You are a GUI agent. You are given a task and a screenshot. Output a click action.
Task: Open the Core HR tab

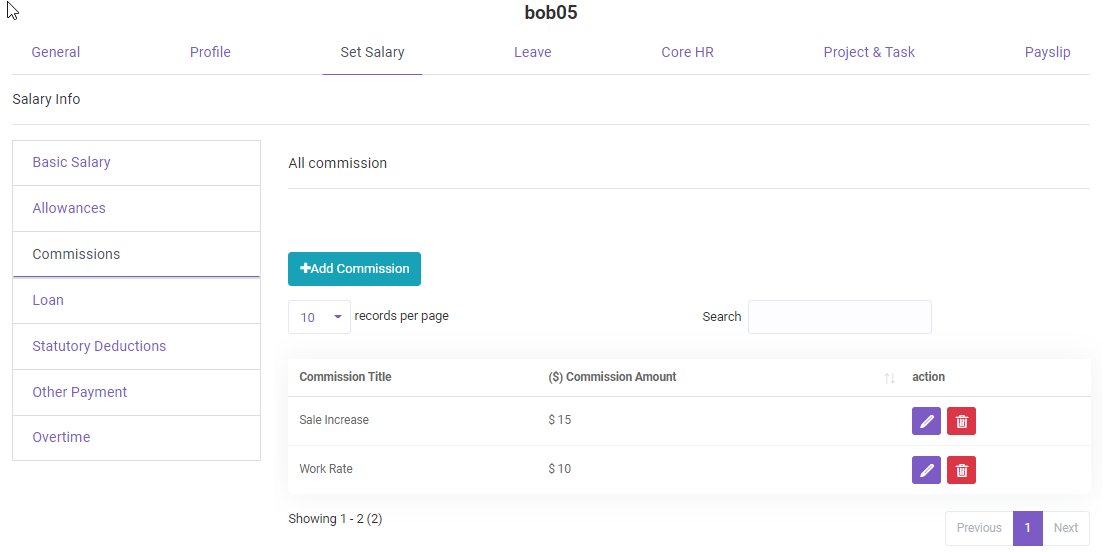click(x=687, y=52)
